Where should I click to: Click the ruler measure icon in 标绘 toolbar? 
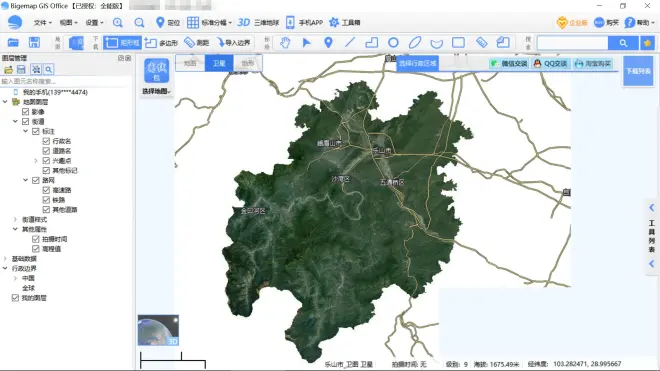tap(482, 43)
